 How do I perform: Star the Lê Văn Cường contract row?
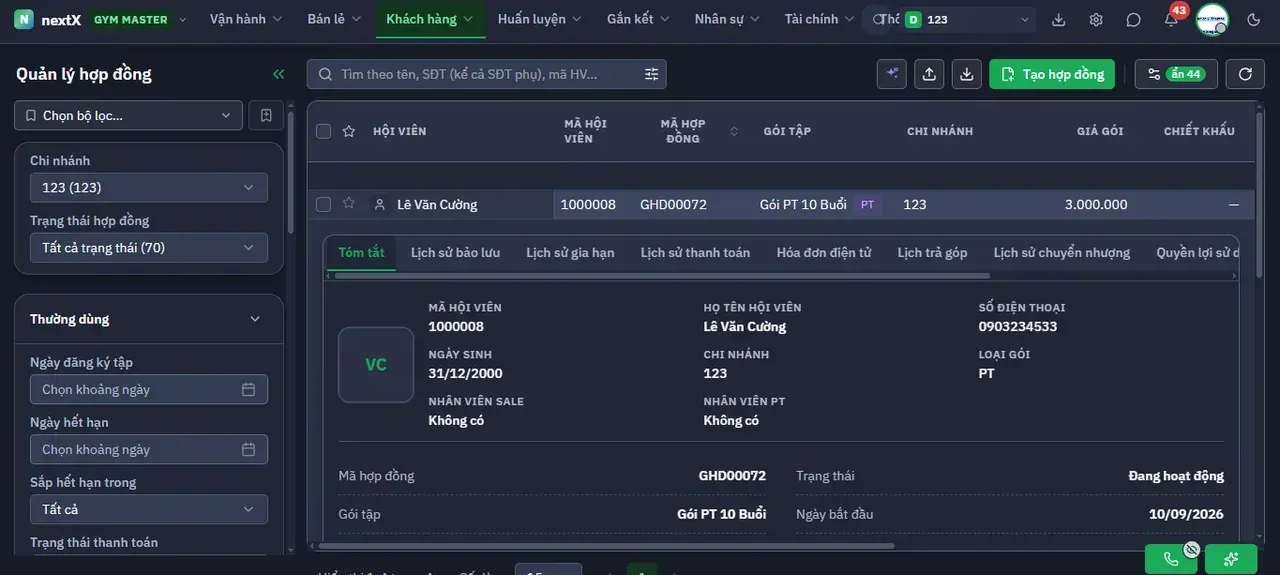(x=349, y=203)
